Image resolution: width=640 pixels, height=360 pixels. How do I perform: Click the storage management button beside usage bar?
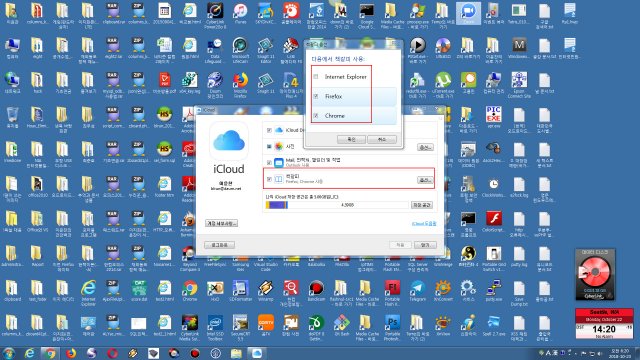coord(422,205)
